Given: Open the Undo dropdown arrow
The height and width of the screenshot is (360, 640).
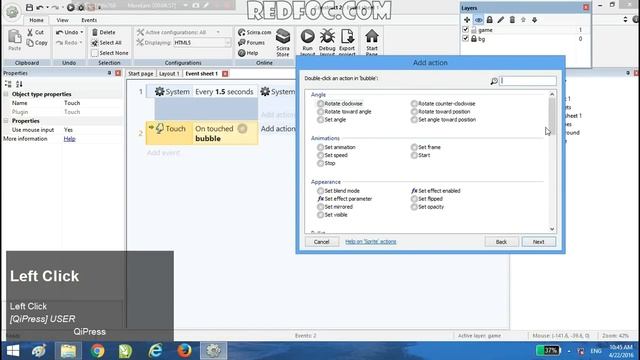Looking at the screenshot, I should [82, 32].
